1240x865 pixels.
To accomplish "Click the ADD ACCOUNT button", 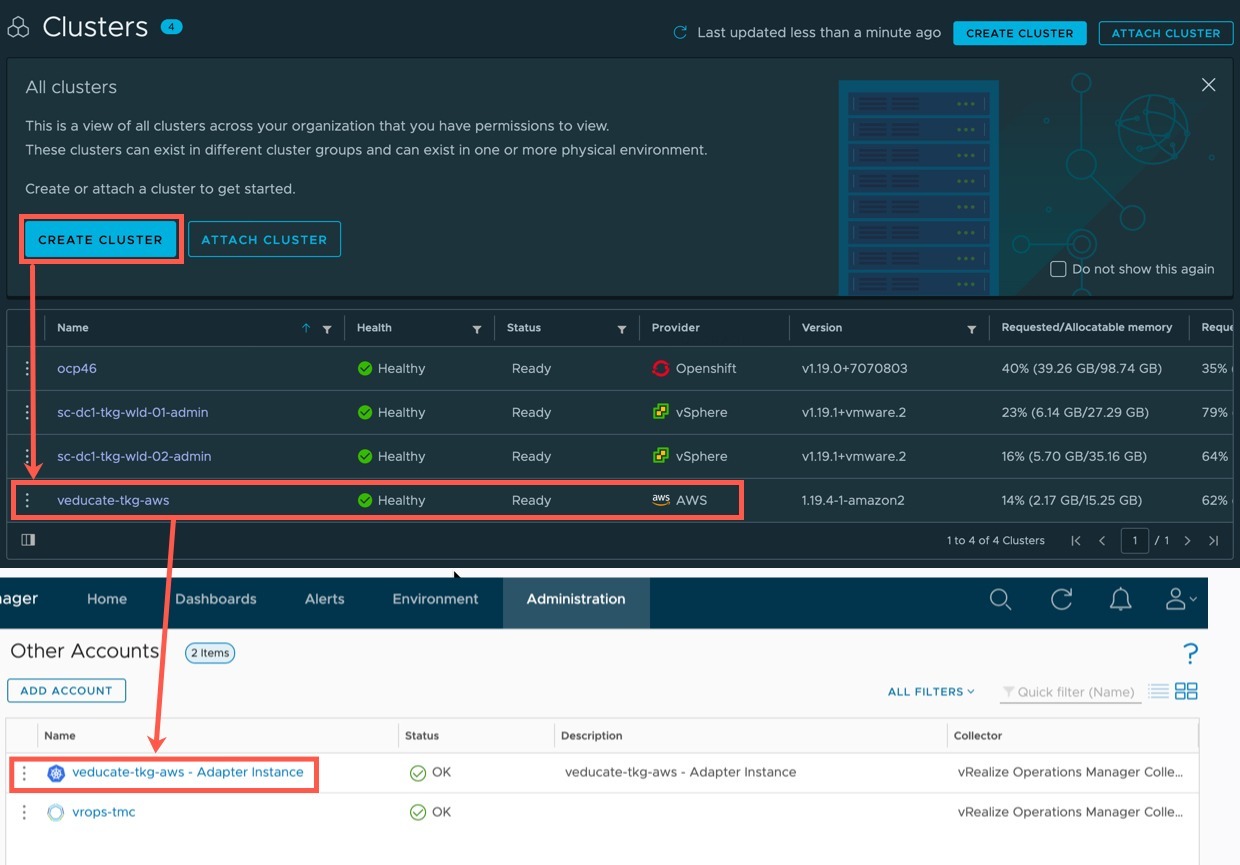I will pos(67,691).
